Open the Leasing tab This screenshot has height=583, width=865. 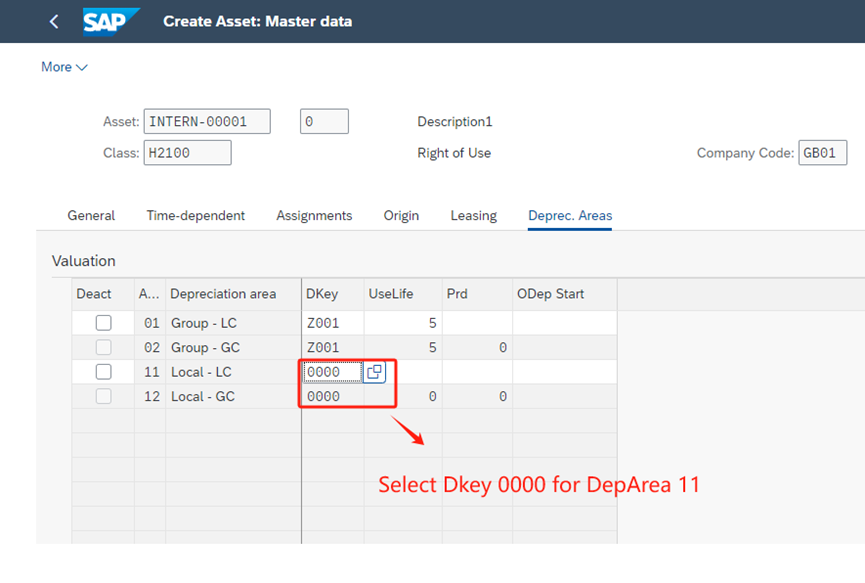click(x=473, y=215)
